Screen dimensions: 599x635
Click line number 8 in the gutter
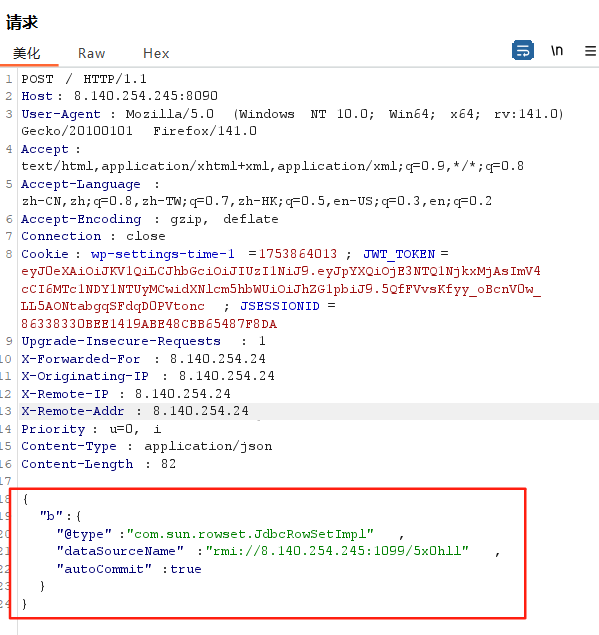tap(9, 254)
